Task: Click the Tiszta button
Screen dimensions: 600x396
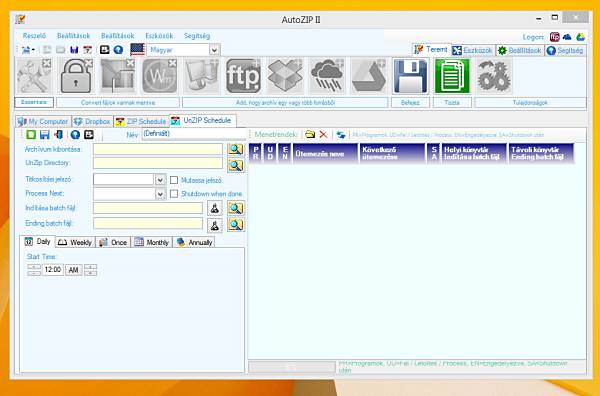Action: click(x=452, y=103)
